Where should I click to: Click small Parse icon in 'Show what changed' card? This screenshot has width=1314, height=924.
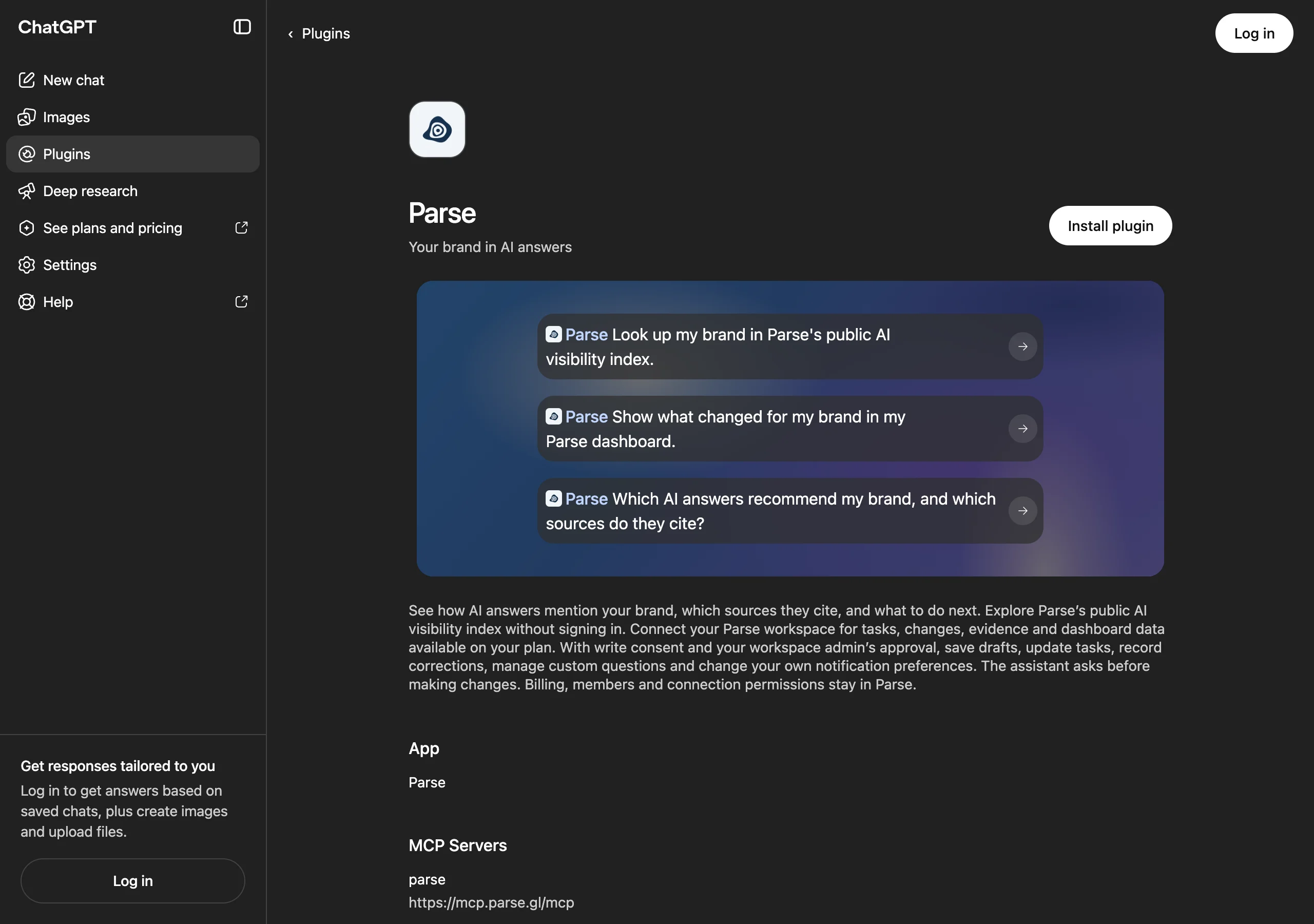(553, 416)
